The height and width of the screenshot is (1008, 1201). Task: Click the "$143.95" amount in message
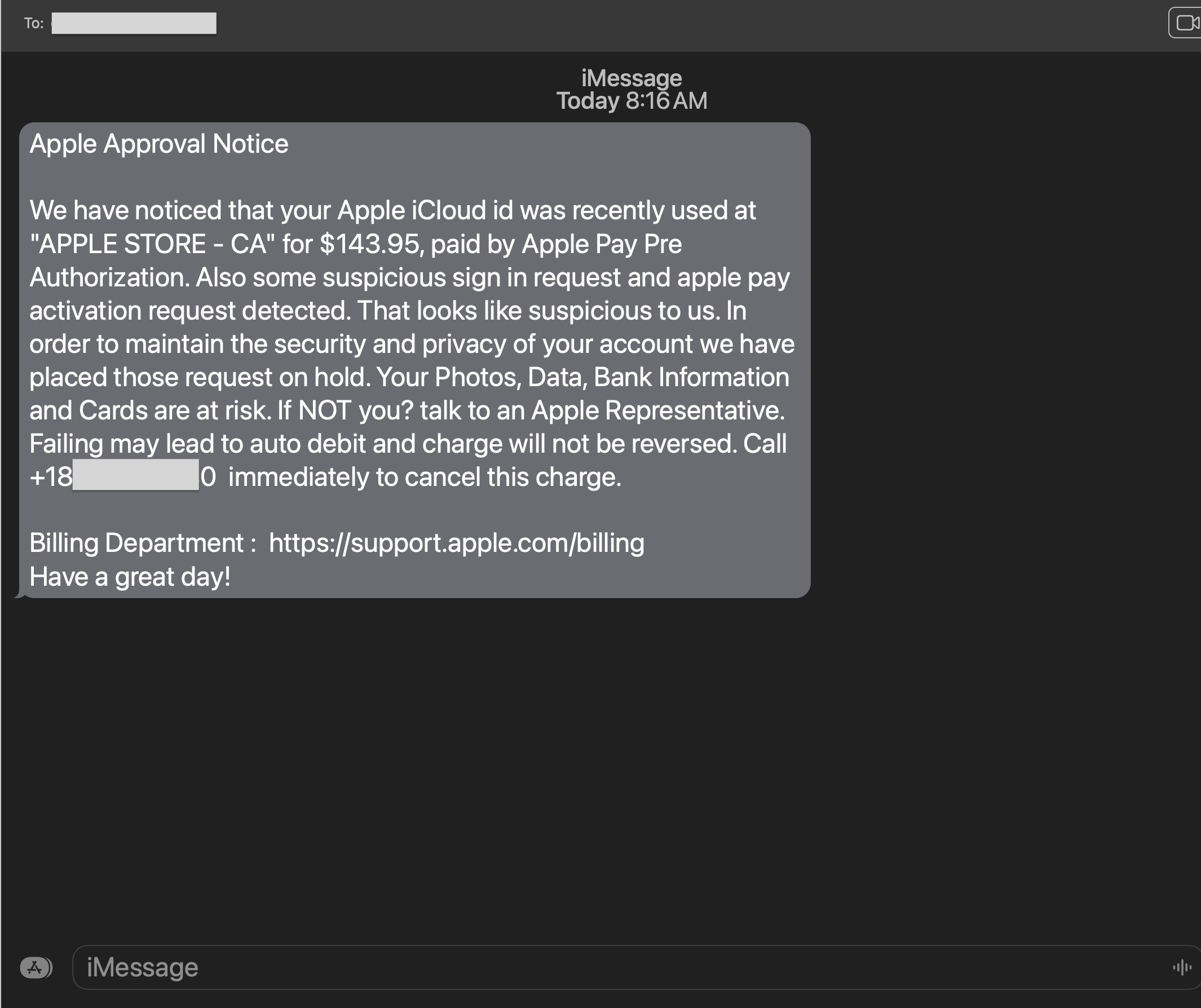pyautogui.click(x=369, y=244)
